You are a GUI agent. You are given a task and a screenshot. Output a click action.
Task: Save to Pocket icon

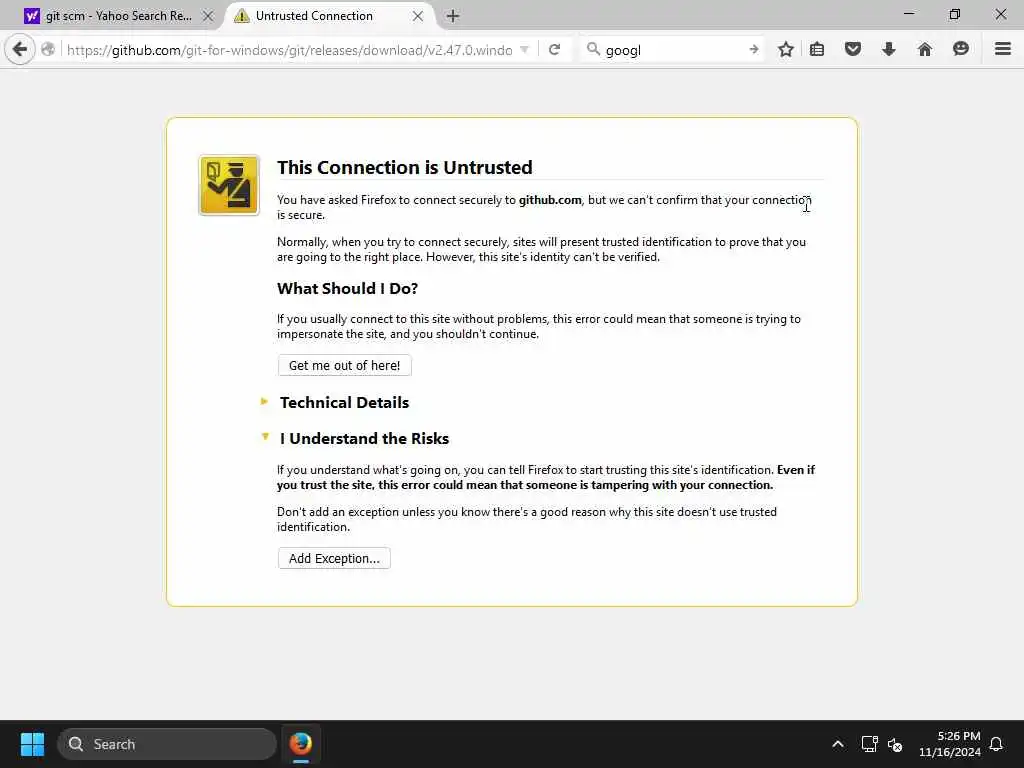(853, 49)
